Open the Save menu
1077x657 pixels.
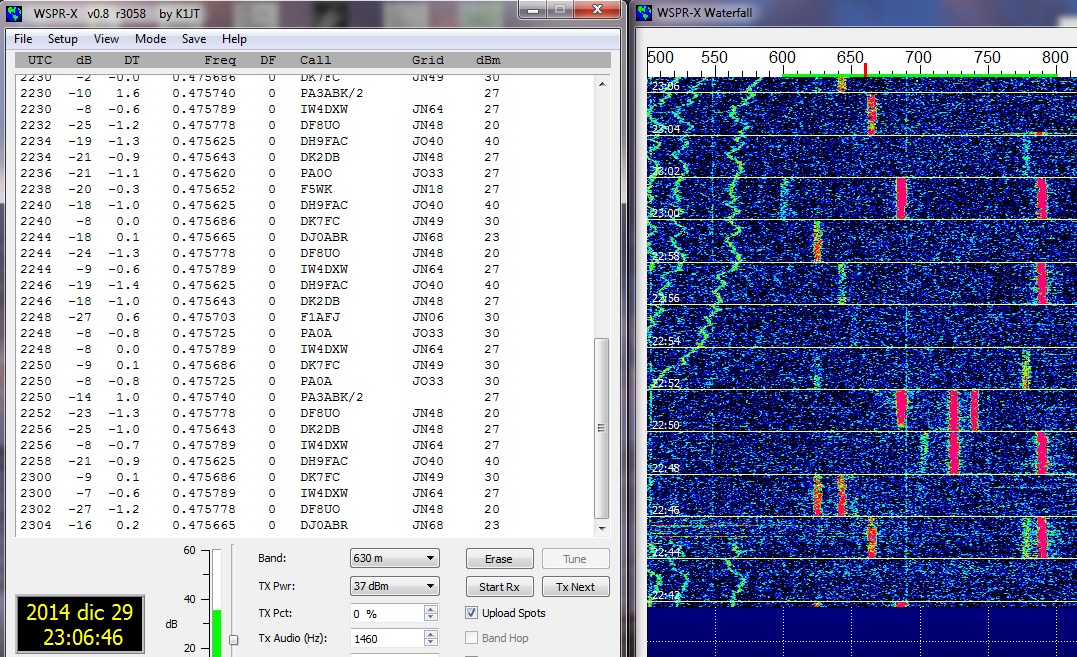click(194, 39)
